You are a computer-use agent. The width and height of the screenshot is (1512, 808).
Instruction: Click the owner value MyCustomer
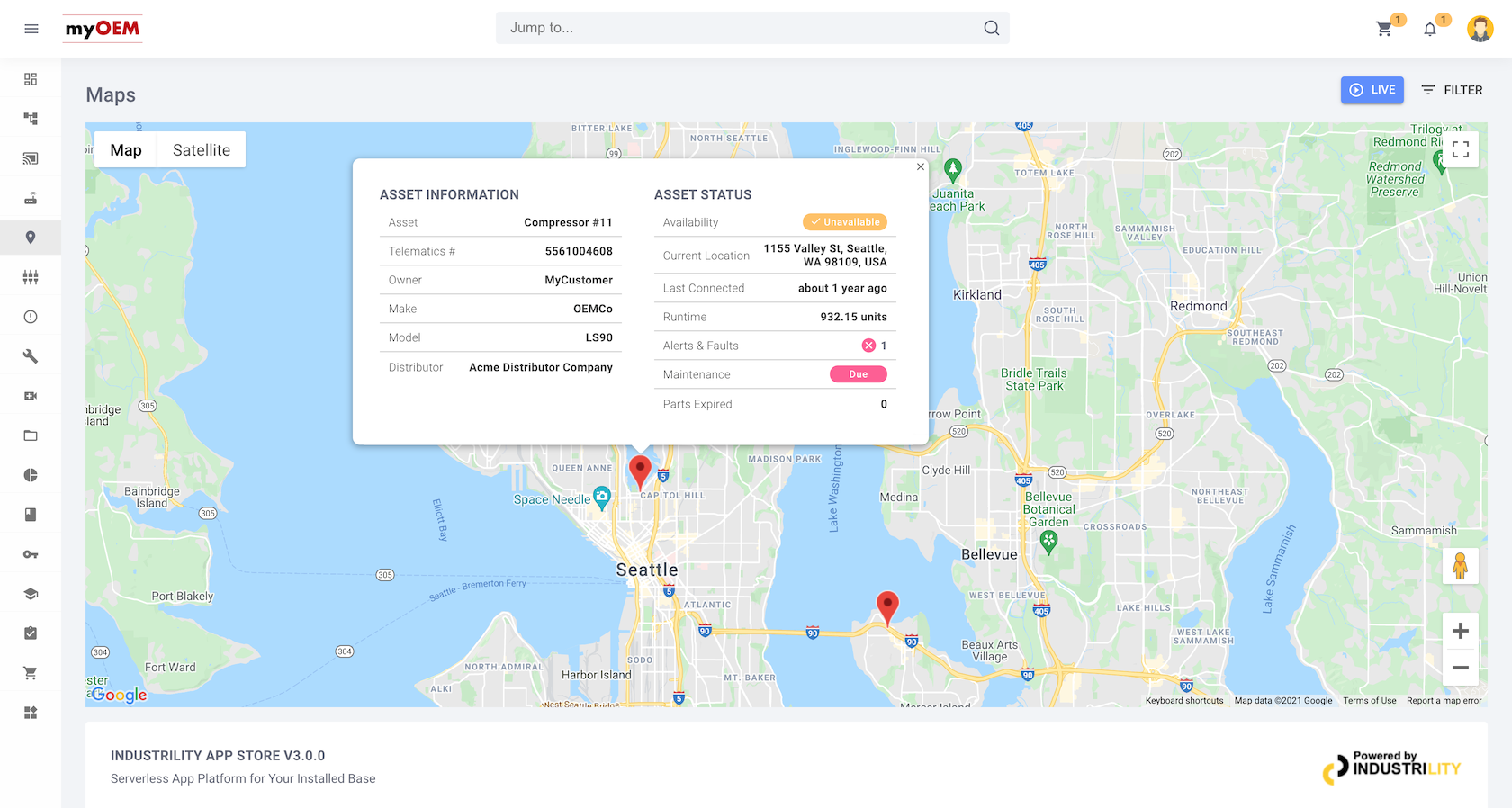[x=579, y=280]
